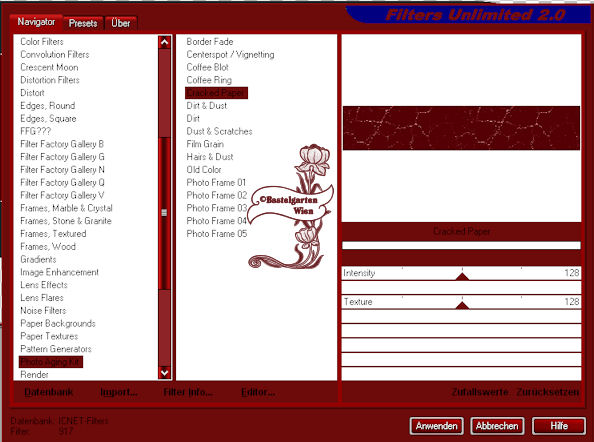594x442 pixels.
Task: Choose Coffee Ring filter effect
Action: tap(209, 80)
